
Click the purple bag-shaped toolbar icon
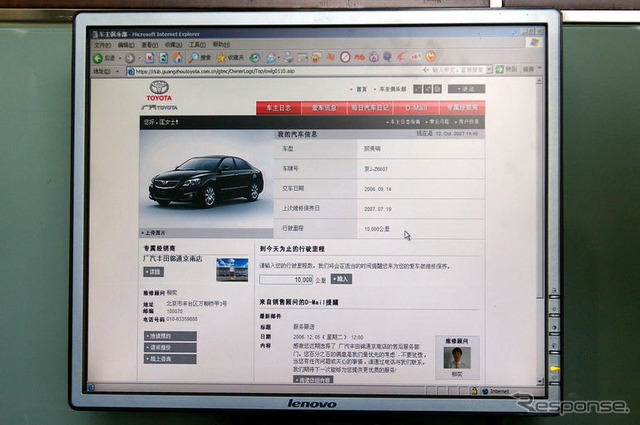[374, 57]
